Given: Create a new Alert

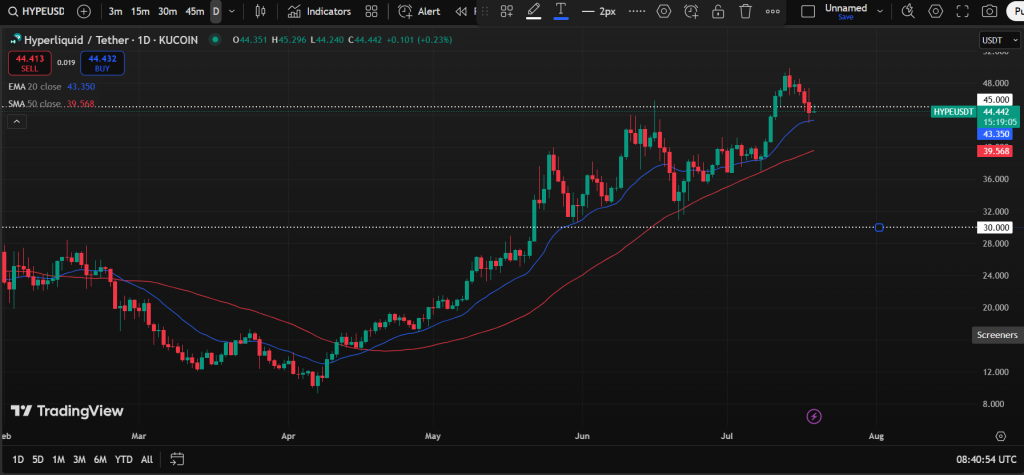Looking at the screenshot, I should [x=419, y=11].
